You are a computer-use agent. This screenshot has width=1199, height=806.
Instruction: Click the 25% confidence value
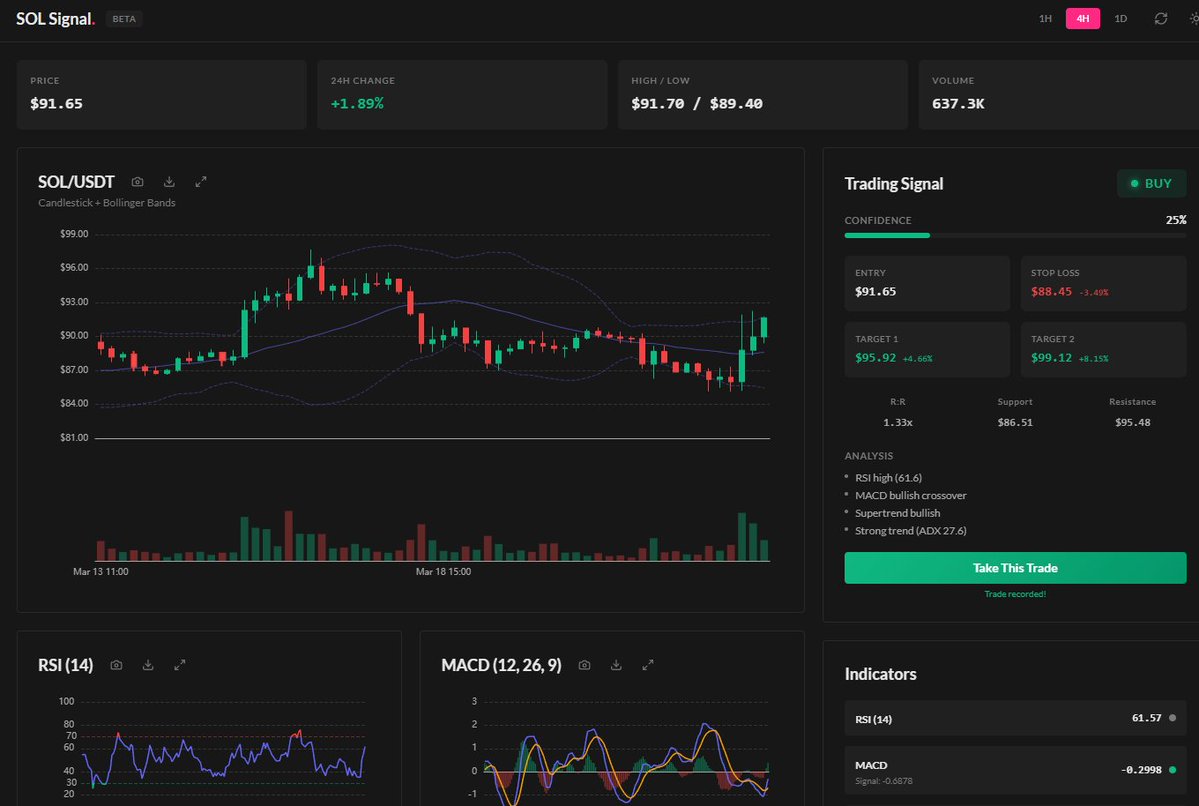1176,220
